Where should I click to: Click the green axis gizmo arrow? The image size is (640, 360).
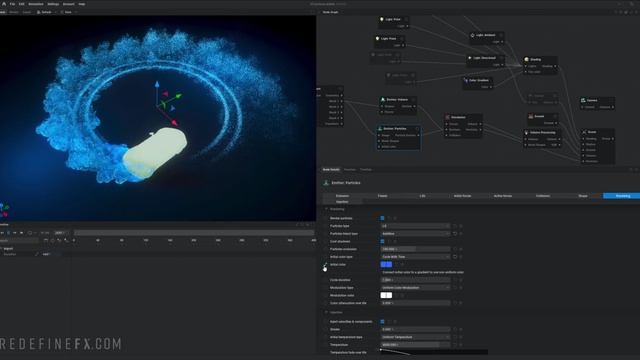point(179,96)
